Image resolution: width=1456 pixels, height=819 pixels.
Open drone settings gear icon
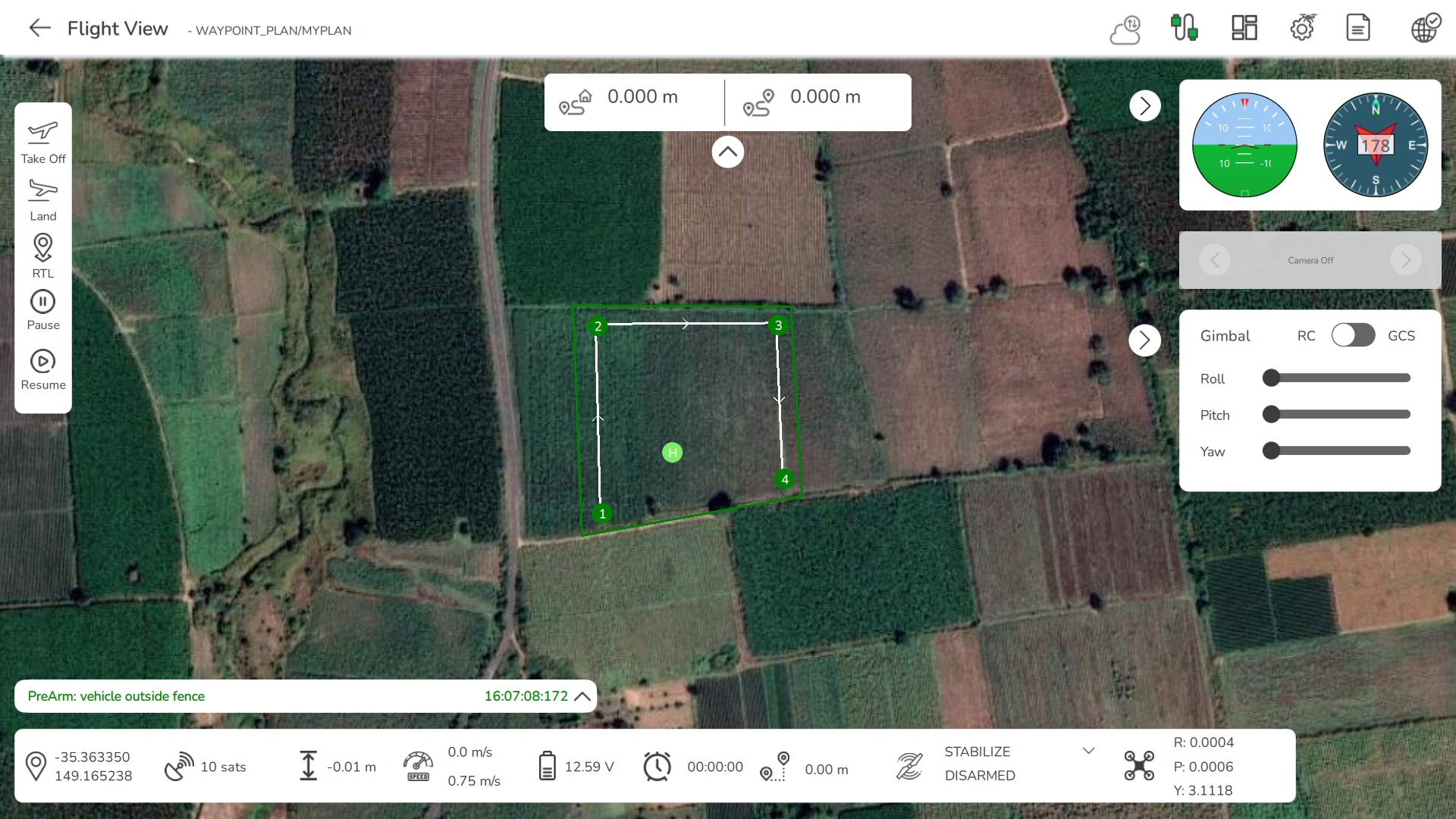click(1302, 27)
